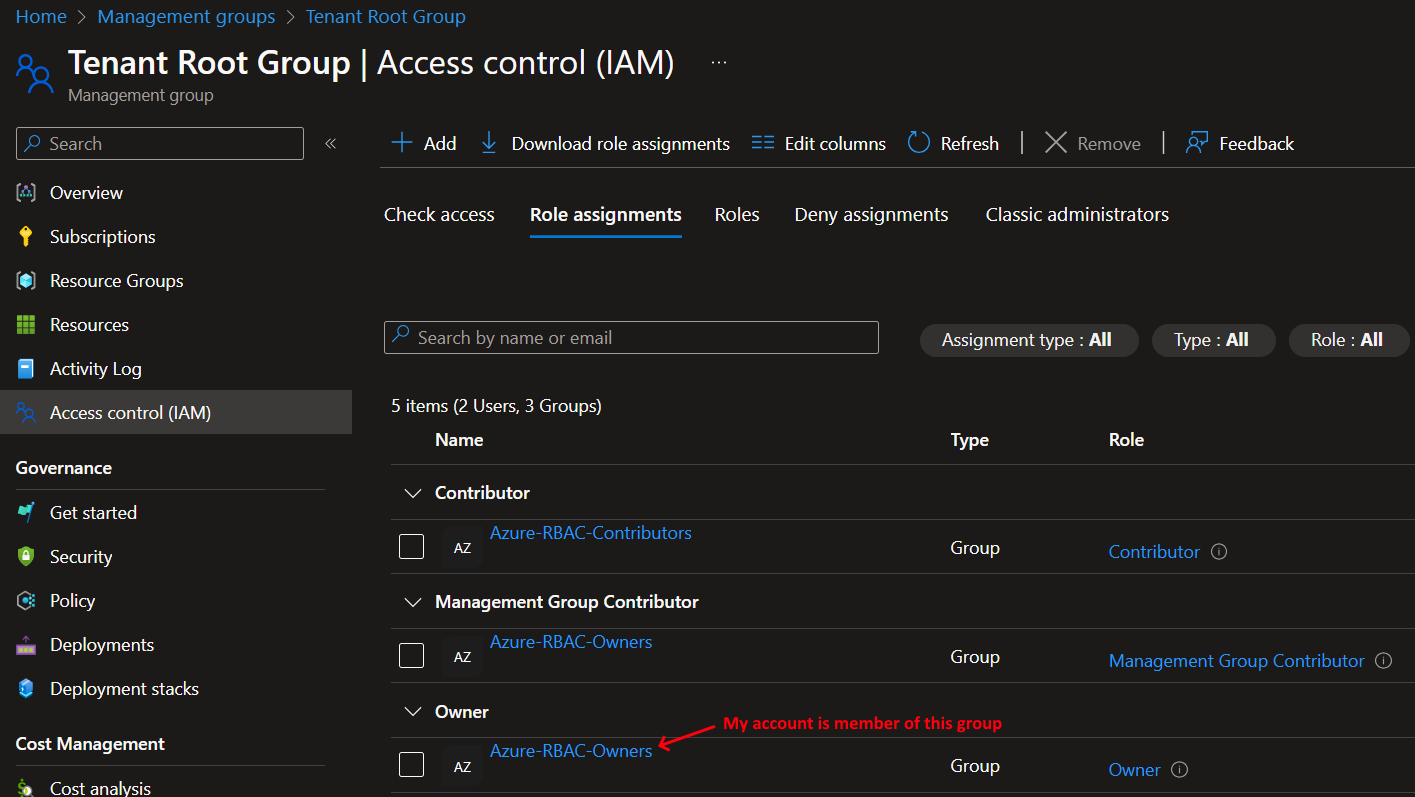The width and height of the screenshot is (1415, 797).
Task: Click the '5 items (2 Users, 3 Groups)' text
Action: (x=496, y=406)
